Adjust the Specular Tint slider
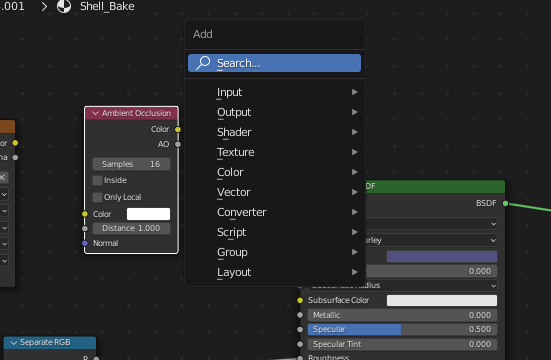 tap(402, 344)
